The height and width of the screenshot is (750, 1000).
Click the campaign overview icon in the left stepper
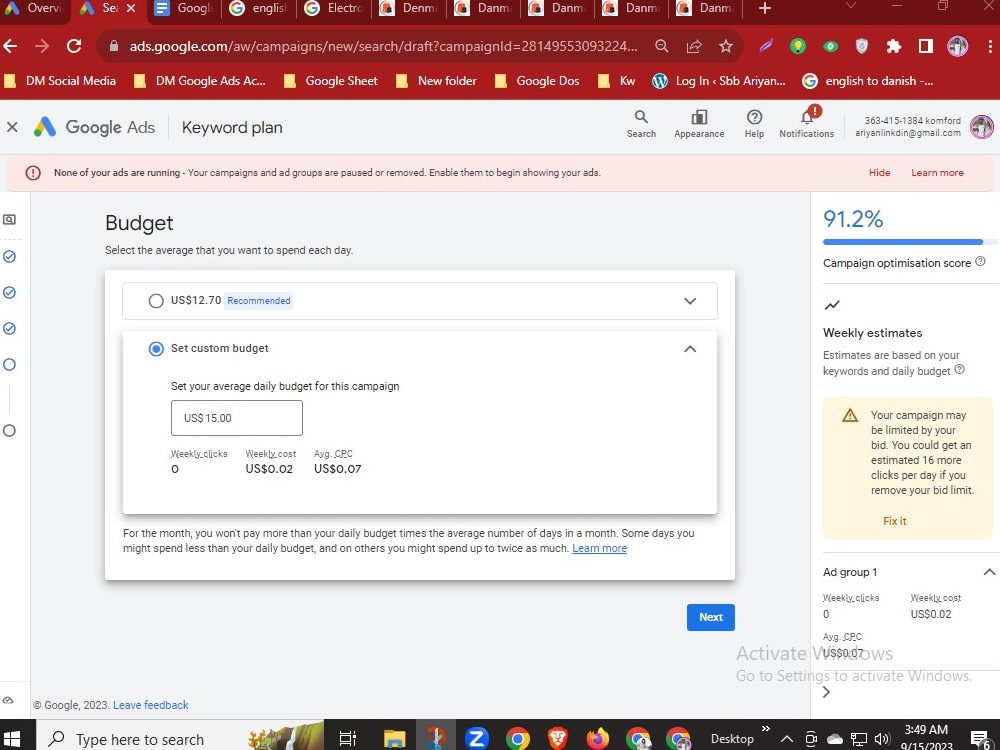[x=9, y=219]
